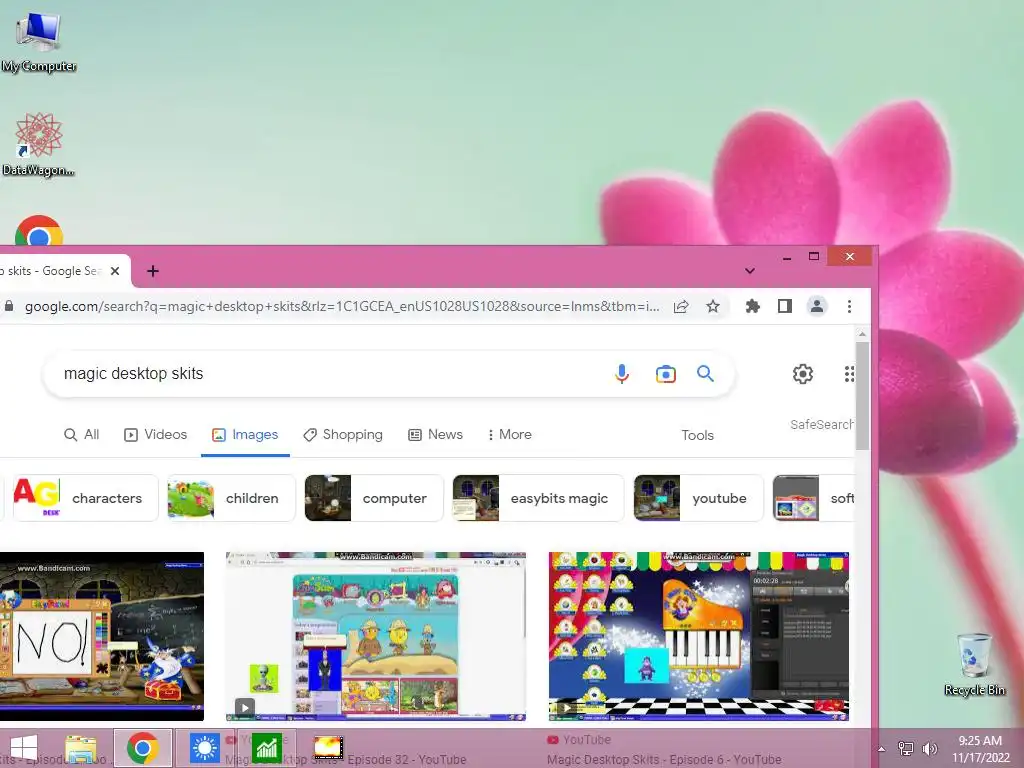Image resolution: width=1024 pixels, height=768 pixels.
Task: Filter images by characters chip
Action: pos(86,498)
